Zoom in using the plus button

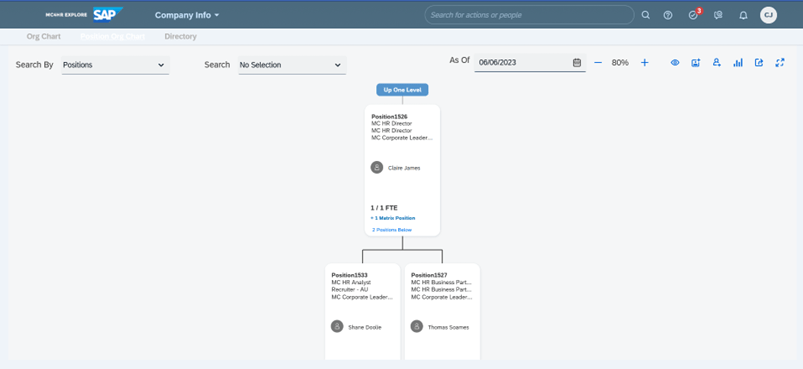pyautogui.click(x=645, y=62)
